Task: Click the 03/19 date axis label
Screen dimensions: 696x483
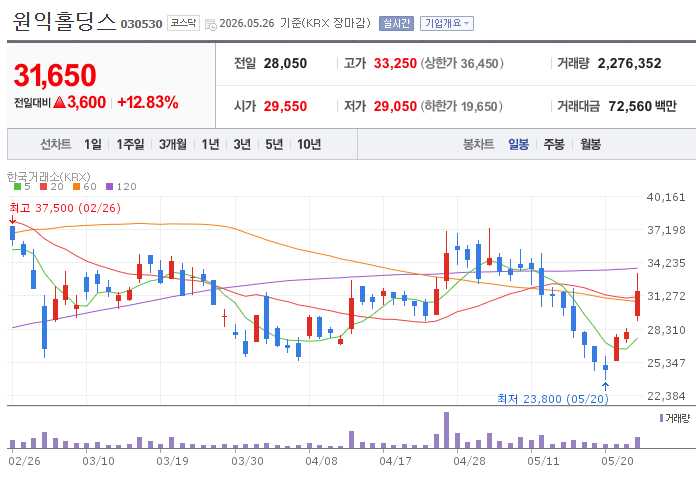Action: [x=172, y=461]
